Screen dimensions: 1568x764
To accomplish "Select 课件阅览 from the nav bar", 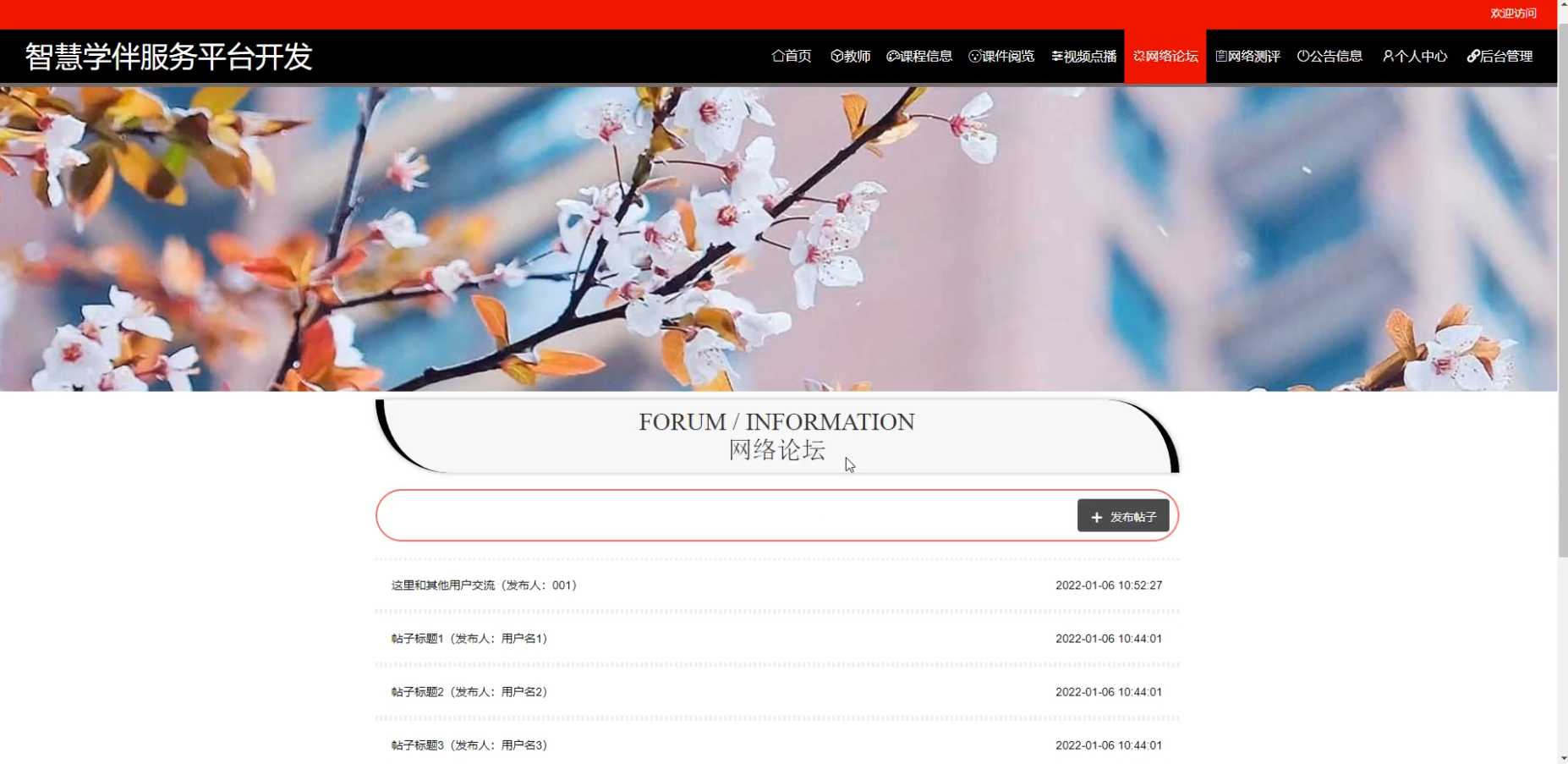I will point(1001,56).
